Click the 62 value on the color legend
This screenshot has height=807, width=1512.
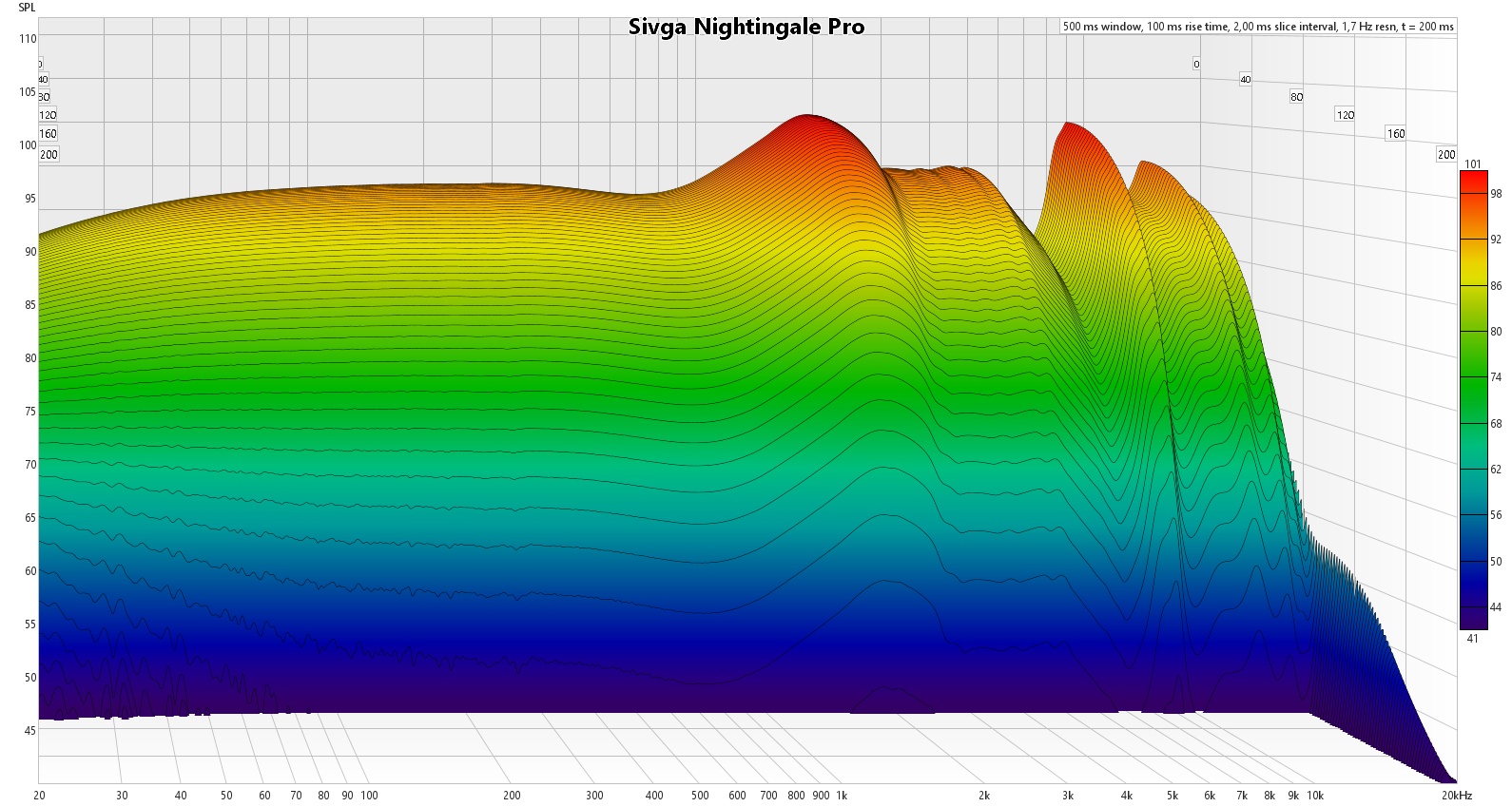1496,470
